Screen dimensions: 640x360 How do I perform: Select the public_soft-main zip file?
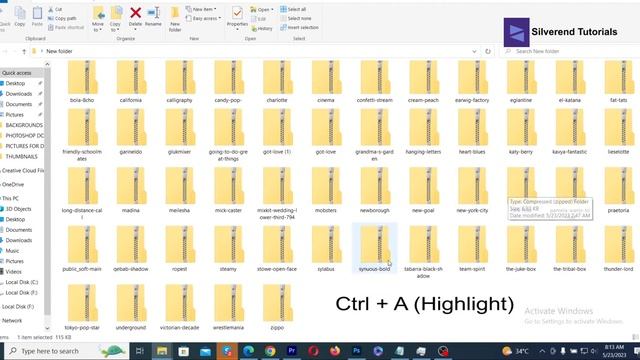tap(82, 249)
